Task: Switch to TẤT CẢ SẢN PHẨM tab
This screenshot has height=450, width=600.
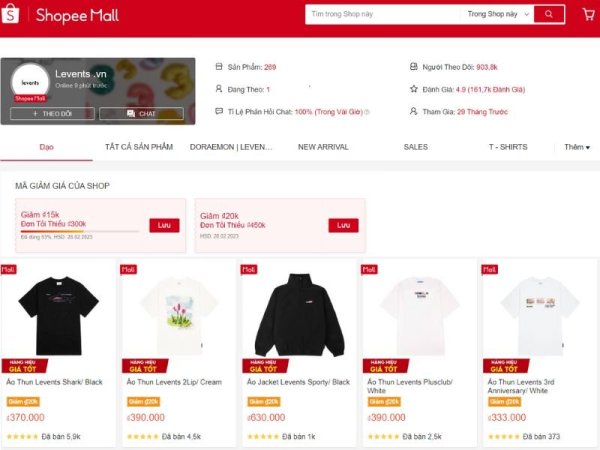Action: (x=139, y=147)
